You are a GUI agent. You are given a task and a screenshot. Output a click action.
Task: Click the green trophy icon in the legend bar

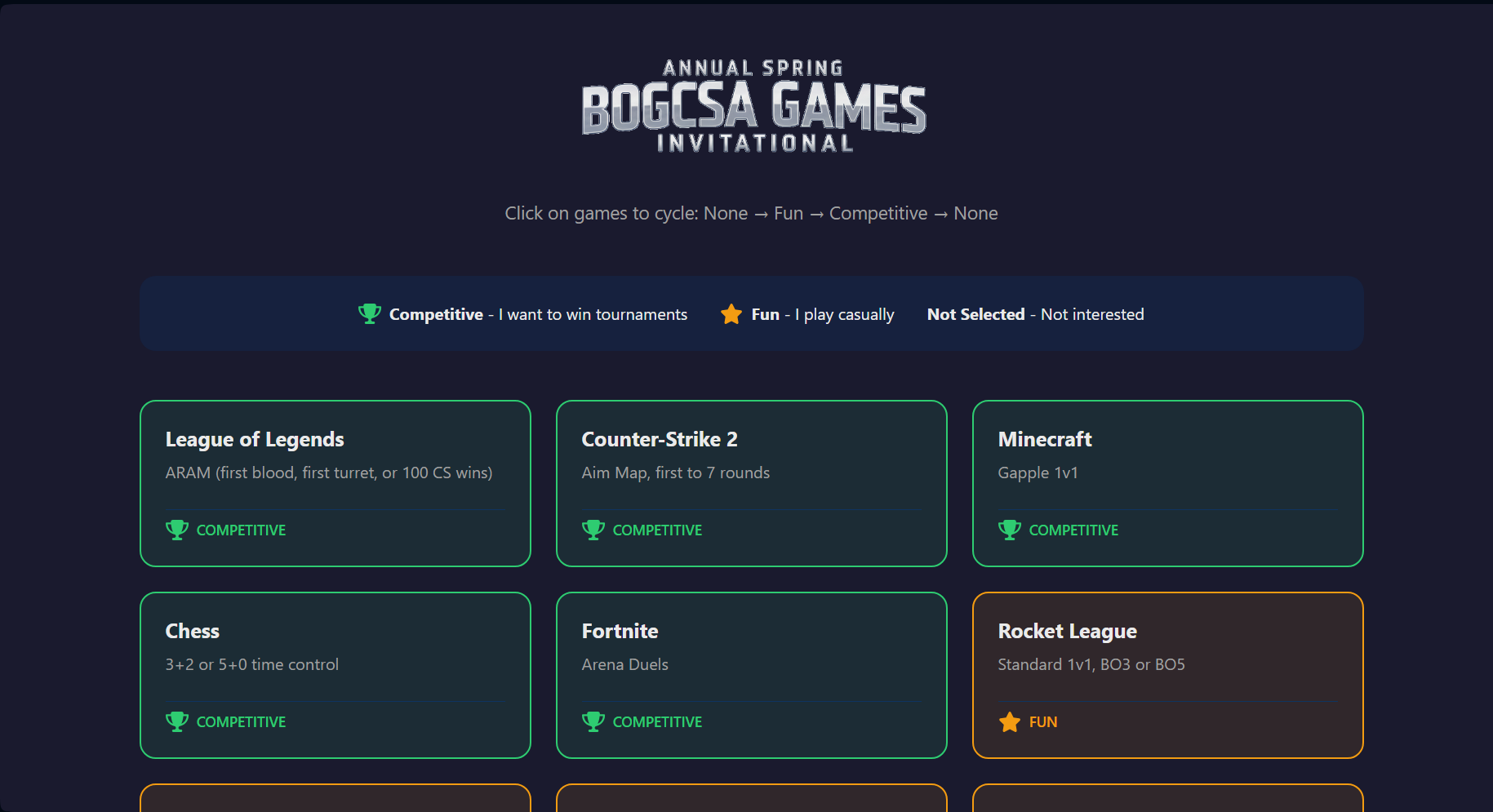coord(370,313)
